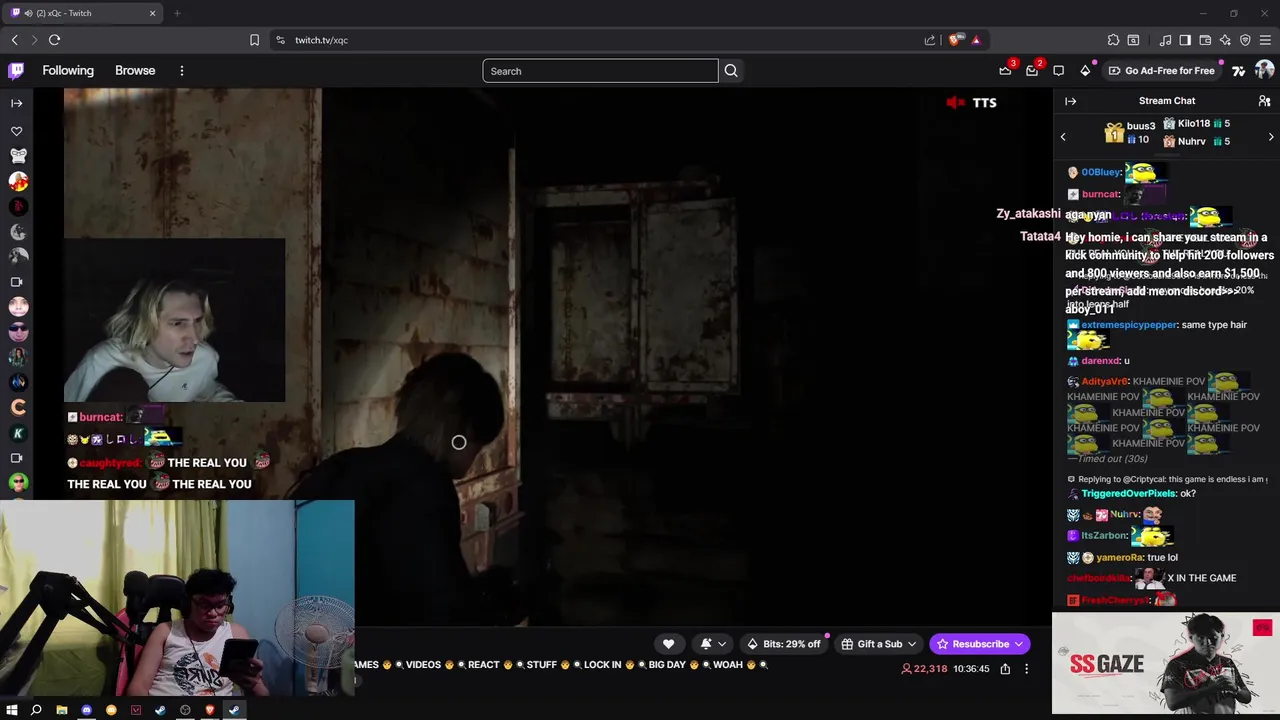Open File Explorer from taskbar
Screen dimensions: 1280x720
[61, 710]
